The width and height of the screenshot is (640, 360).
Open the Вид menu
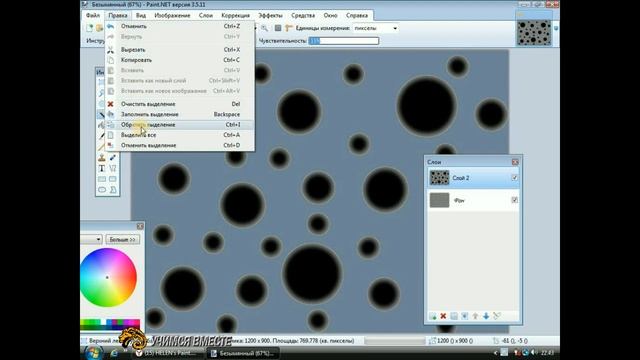(141, 15)
